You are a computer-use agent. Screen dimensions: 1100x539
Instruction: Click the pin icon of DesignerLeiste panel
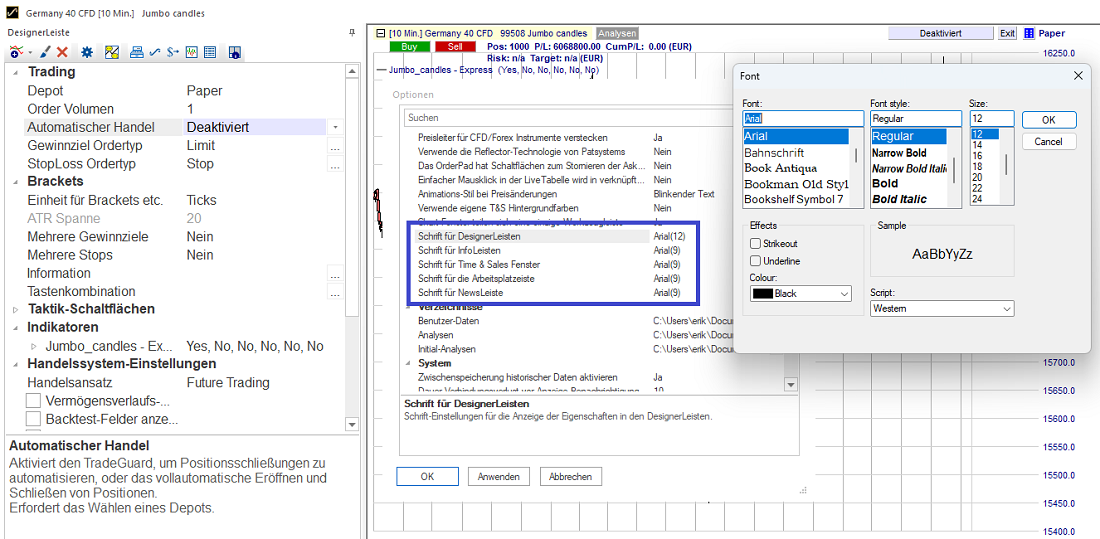coord(352,32)
